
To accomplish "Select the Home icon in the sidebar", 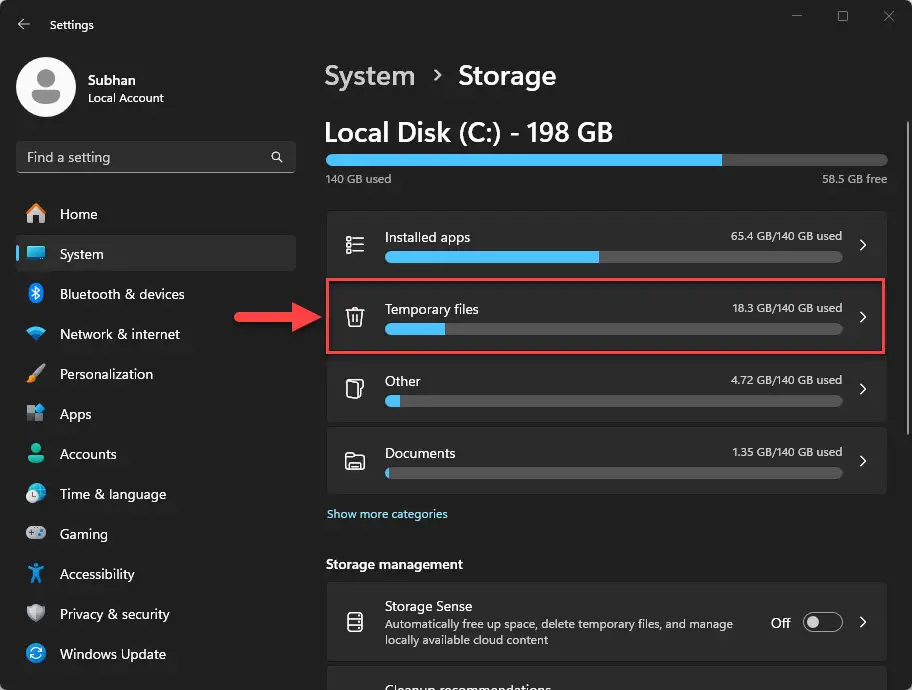I will pos(44,213).
